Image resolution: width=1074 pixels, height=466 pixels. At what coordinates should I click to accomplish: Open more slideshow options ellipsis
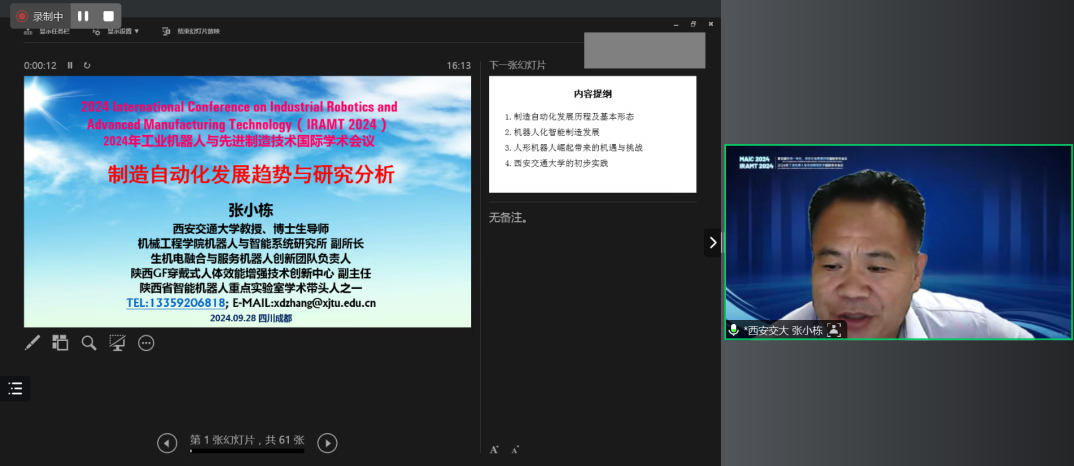146,343
